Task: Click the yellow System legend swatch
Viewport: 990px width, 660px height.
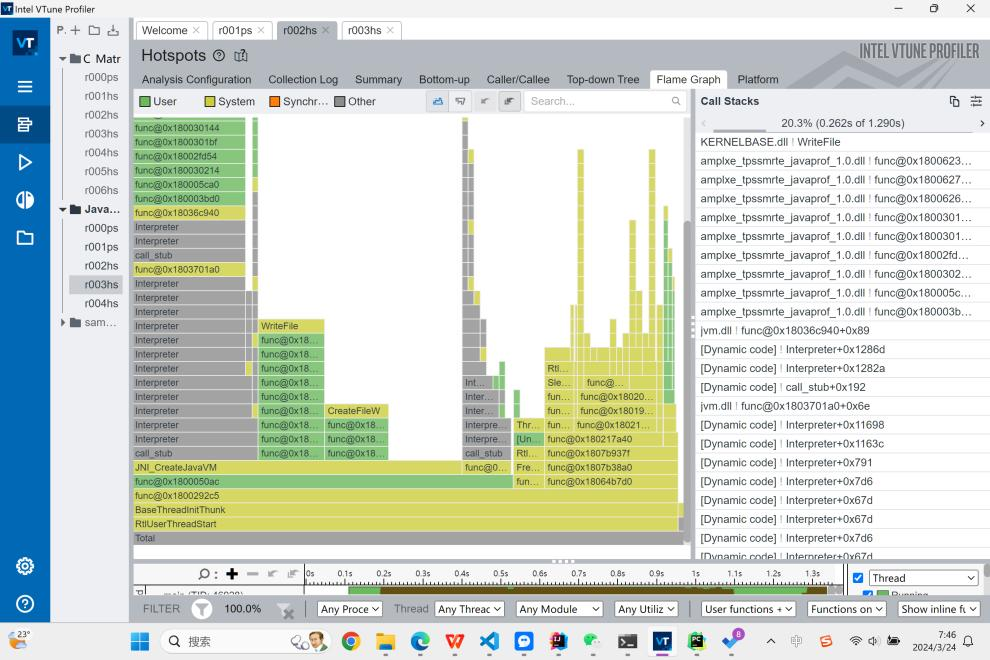Action: click(210, 102)
